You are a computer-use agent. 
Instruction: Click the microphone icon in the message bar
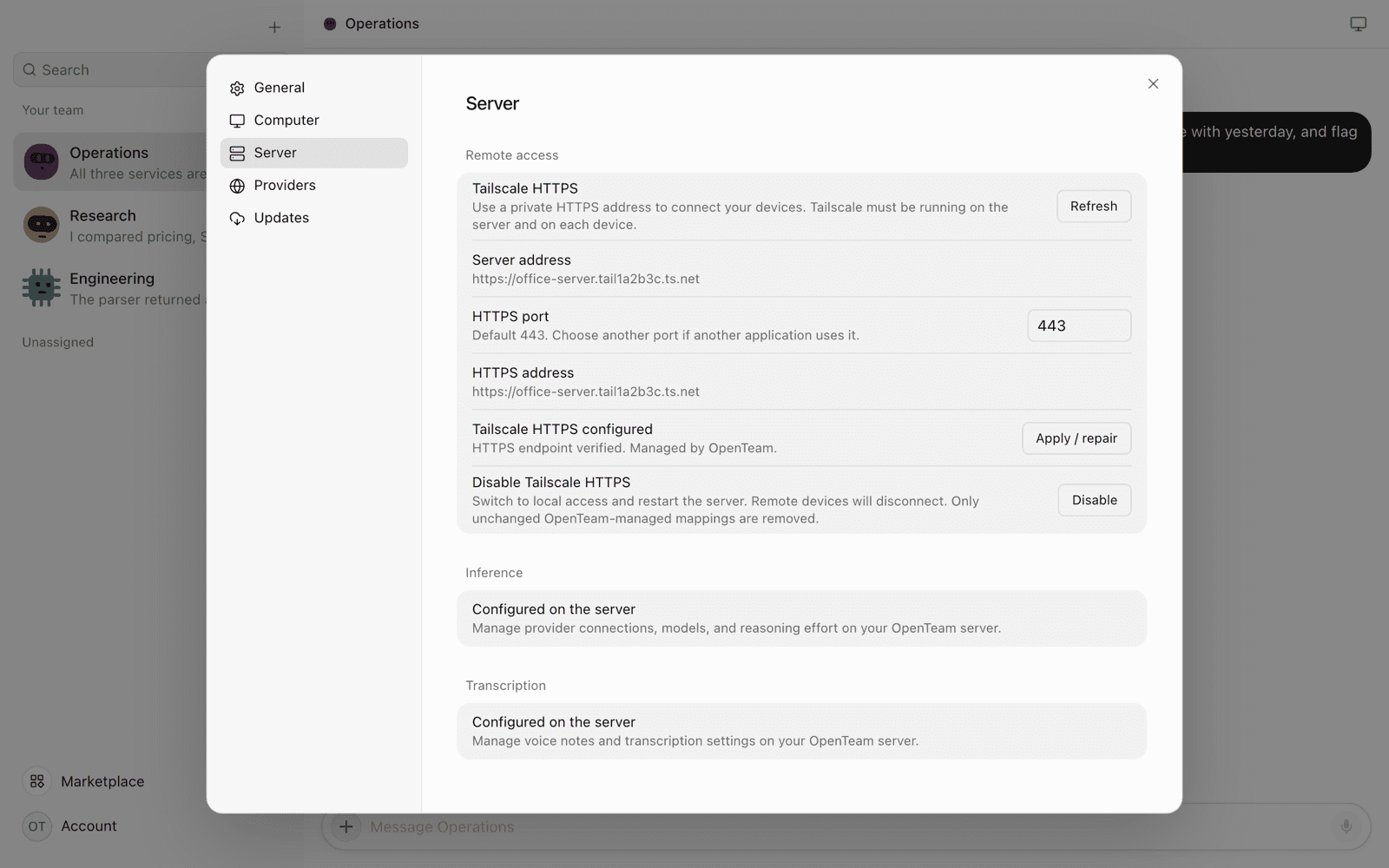(1346, 826)
